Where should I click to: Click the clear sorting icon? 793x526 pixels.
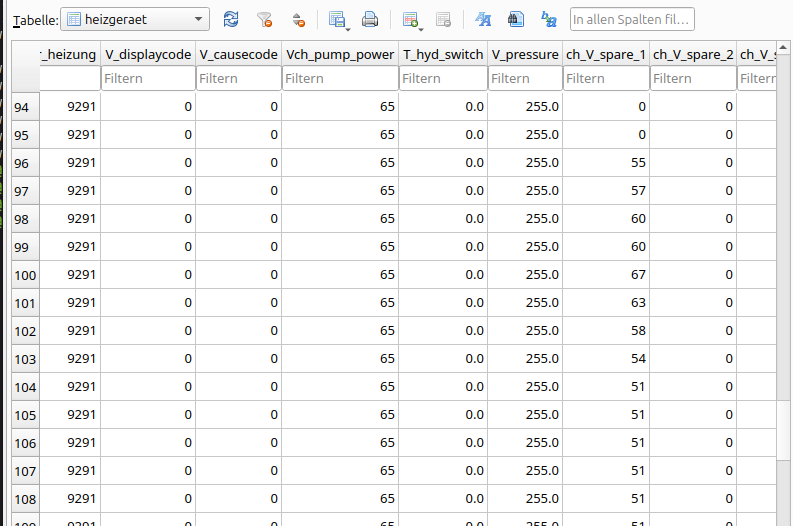click(297, 19)
